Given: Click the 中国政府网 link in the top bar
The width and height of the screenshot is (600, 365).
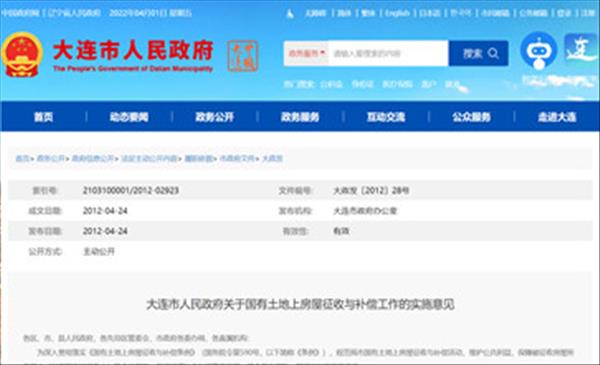Looking at the screenshot, I should click(x=20, y=13).
